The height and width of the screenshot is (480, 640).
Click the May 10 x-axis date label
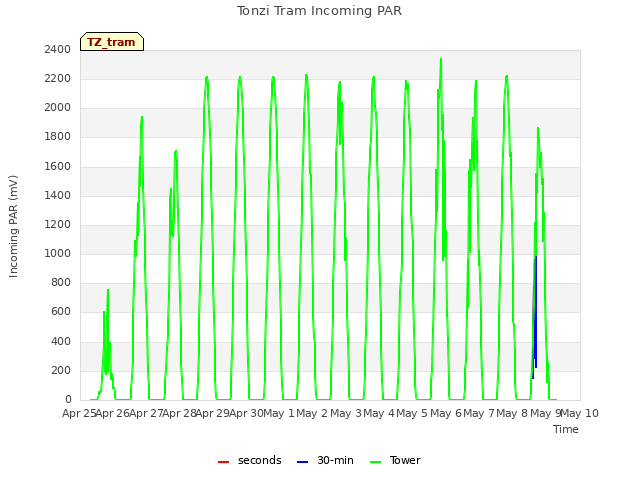(x=580, y=413)
